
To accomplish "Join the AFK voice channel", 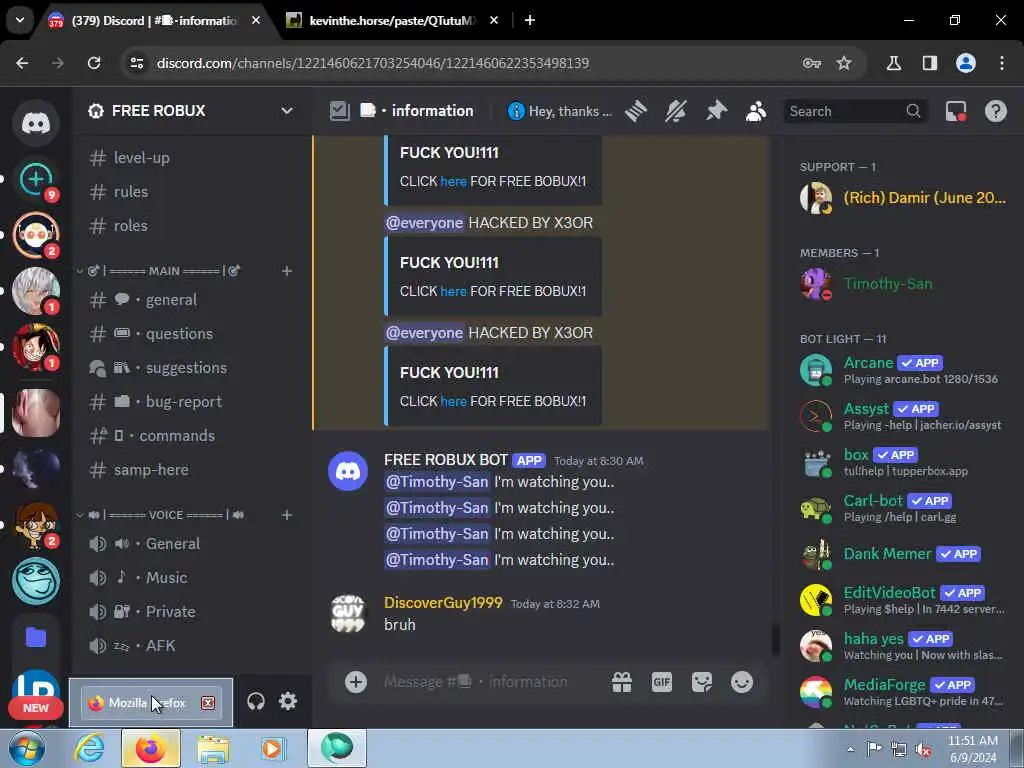I will coord(191,645).
